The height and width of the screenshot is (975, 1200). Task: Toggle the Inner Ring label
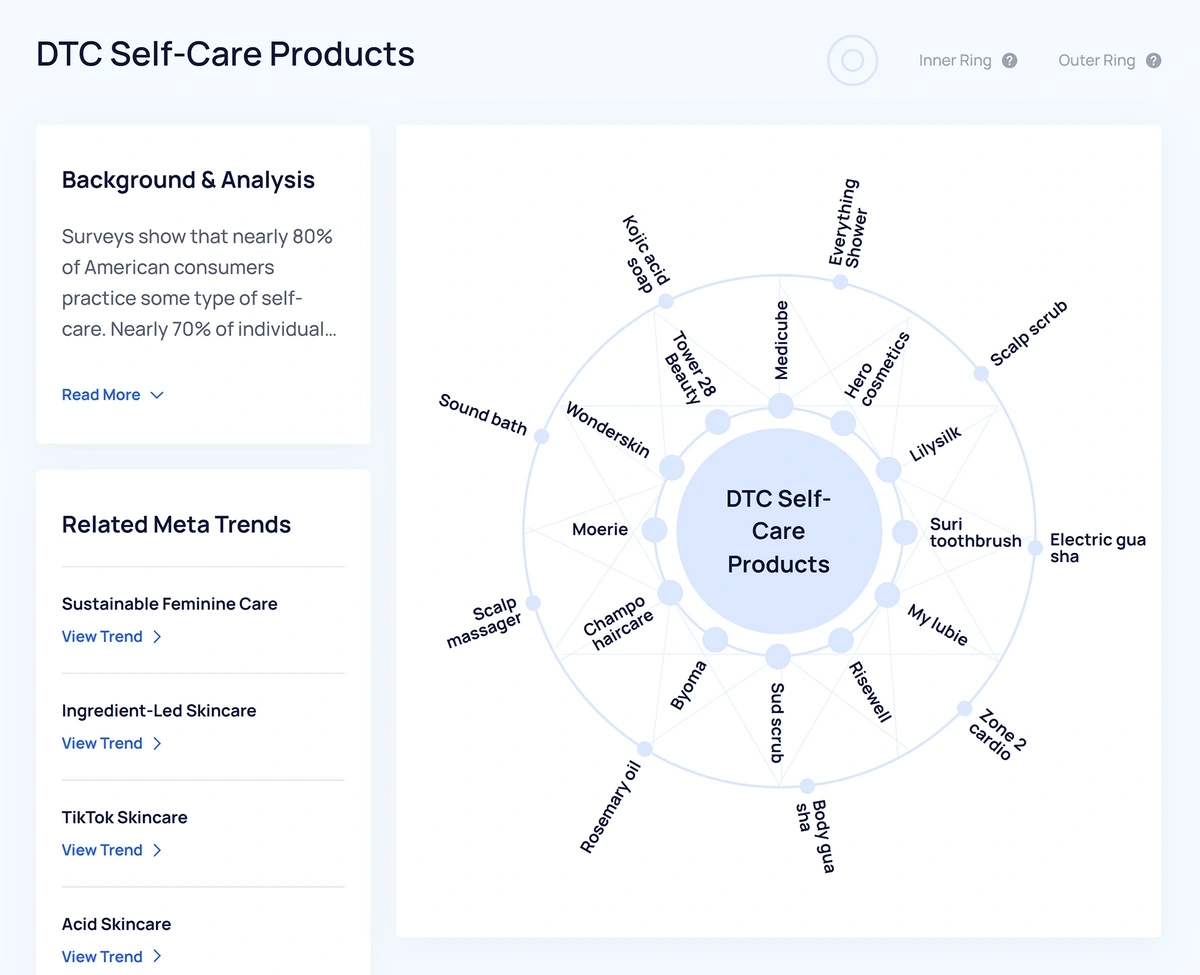click(x=956, y=60)
